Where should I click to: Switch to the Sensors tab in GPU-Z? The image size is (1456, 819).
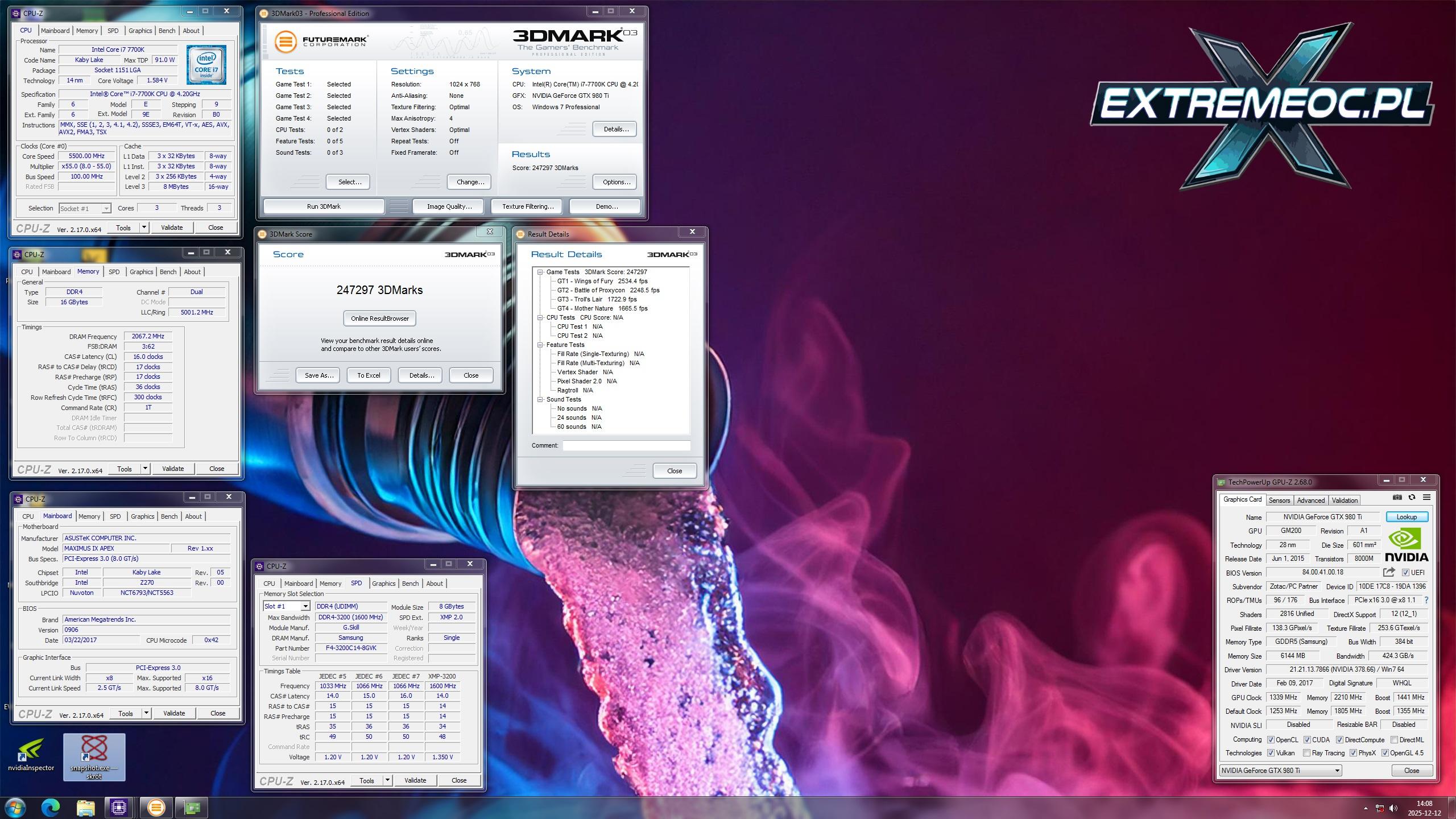point(1279,500)
